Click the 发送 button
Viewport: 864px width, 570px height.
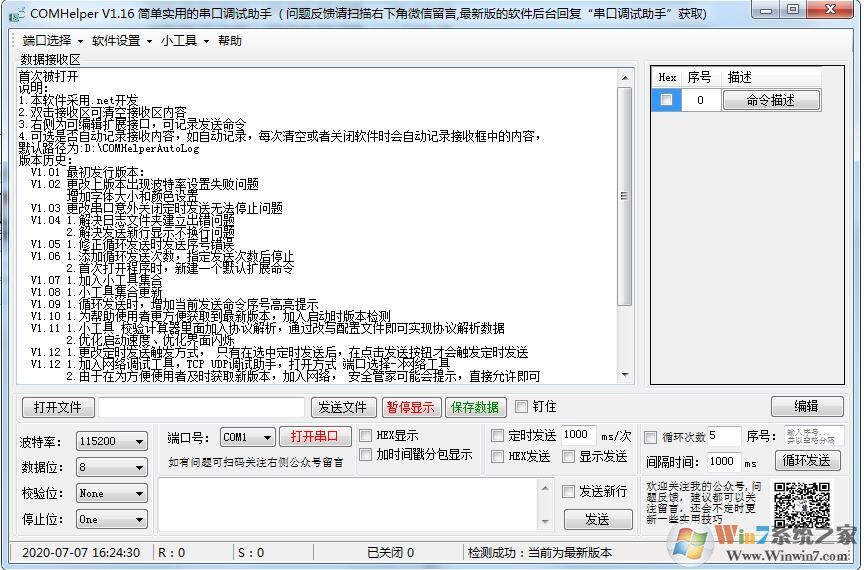tap(598, 519)
